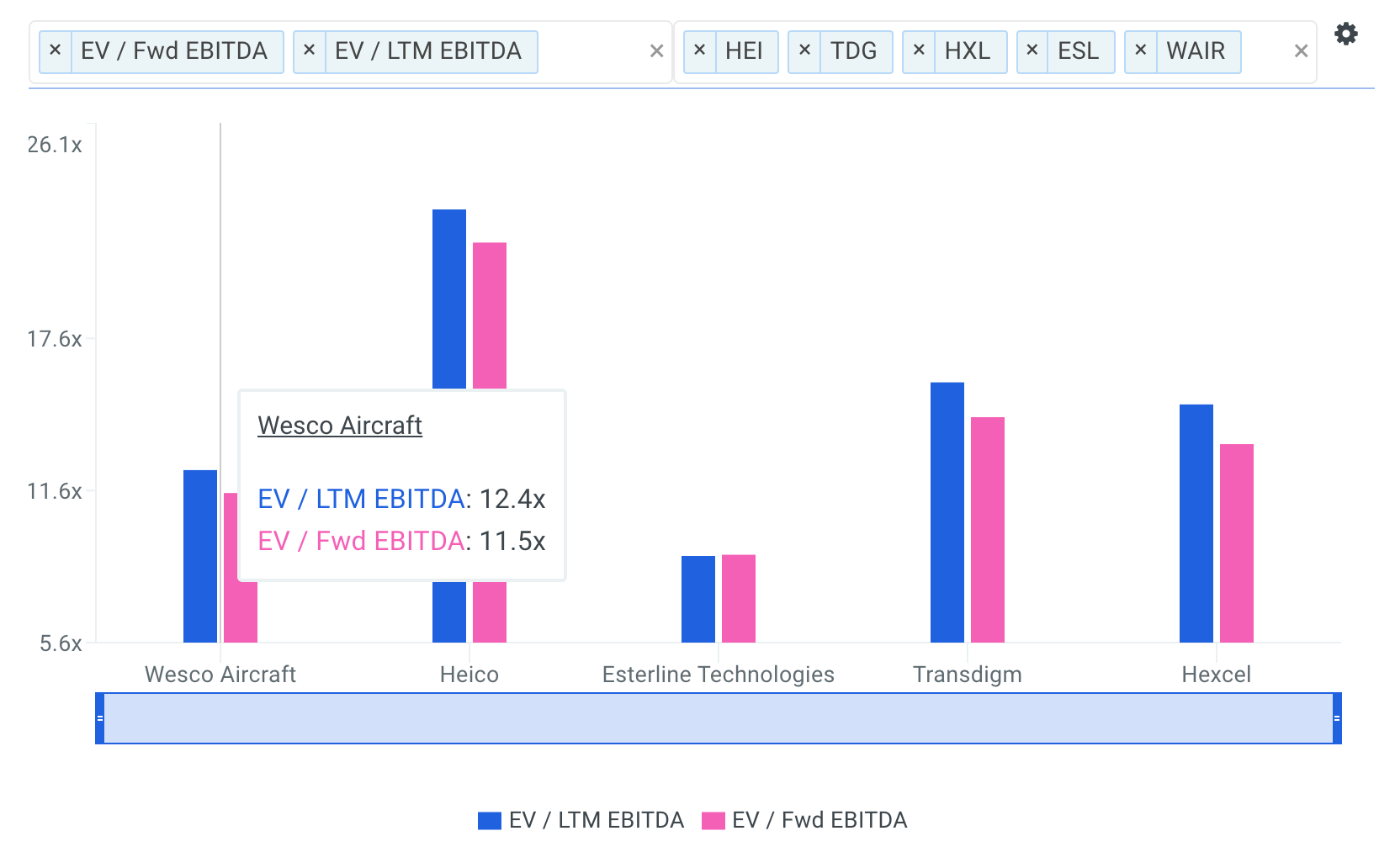1395x868 pixels.
Task: Click the EV / Fwd EBITDA tag label
Action: (174, 51)
